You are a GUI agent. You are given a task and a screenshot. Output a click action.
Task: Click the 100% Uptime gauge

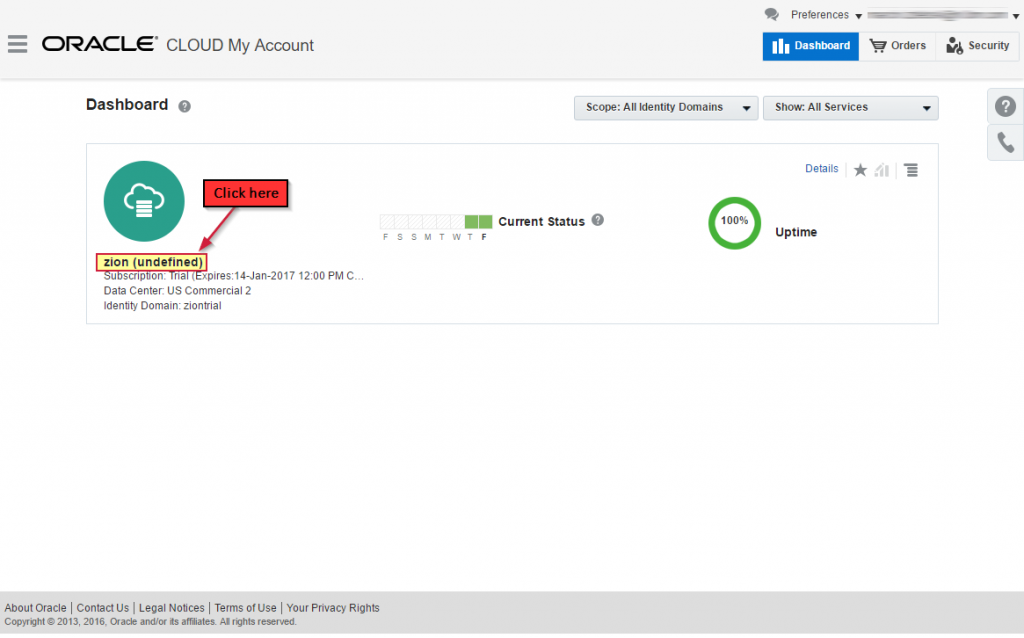click(x=734, y=223)
